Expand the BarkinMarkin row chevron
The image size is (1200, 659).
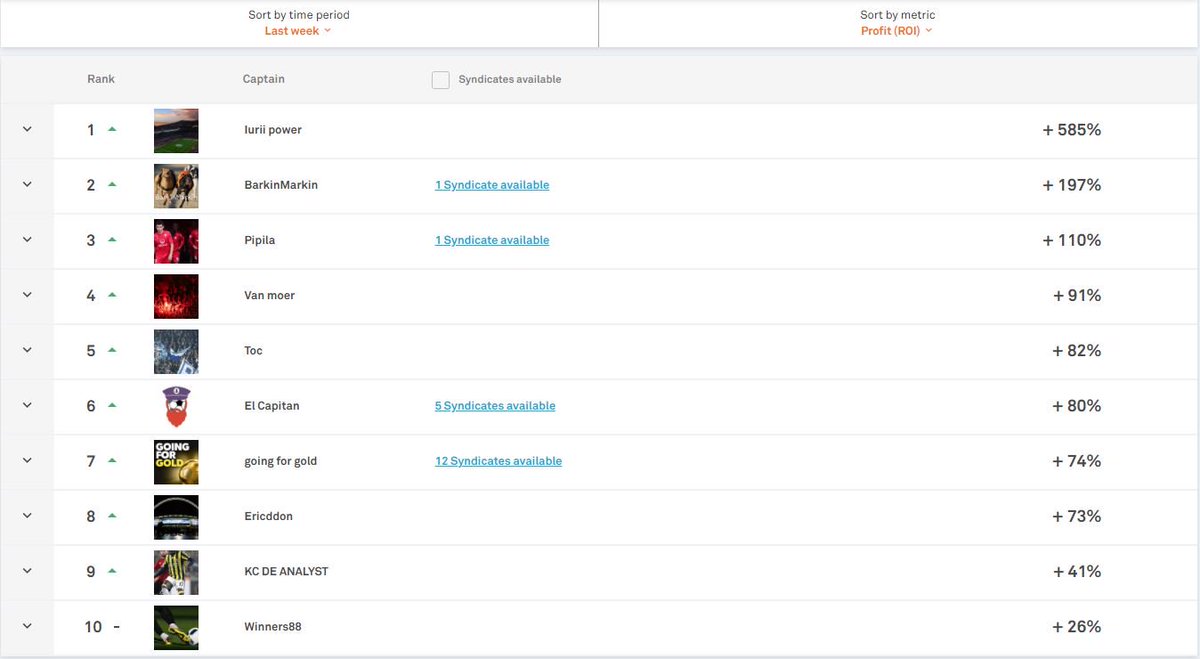click(27, 185)
